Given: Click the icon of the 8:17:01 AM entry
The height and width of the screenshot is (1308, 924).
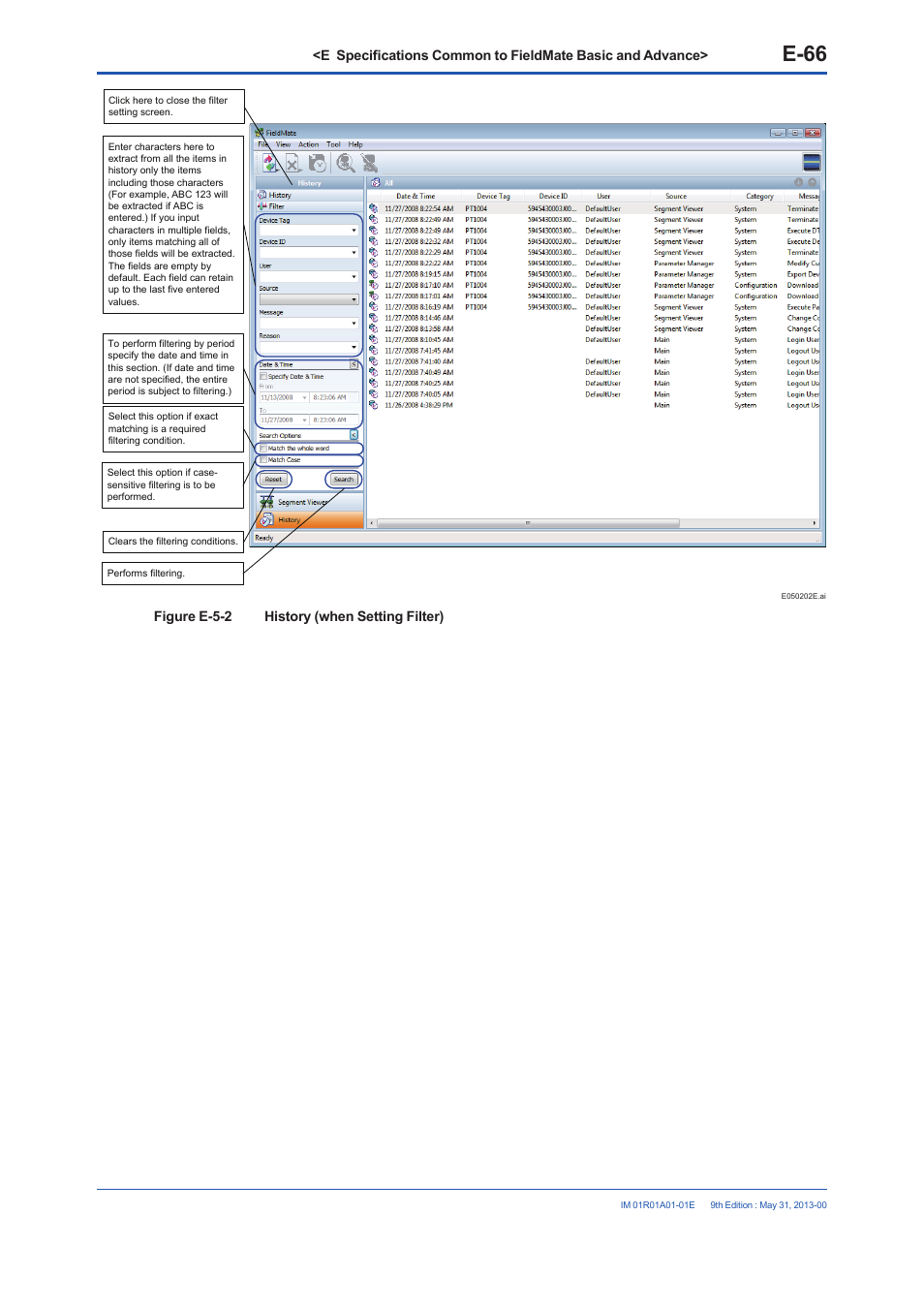Looking at the screenshot, I should point(373,296).
